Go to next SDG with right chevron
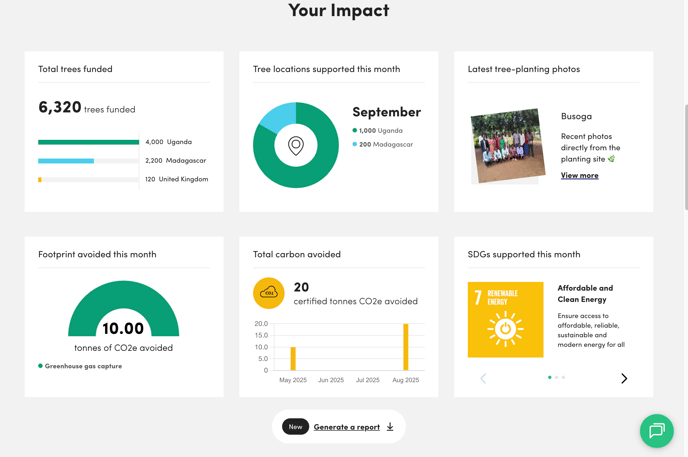The height and width of the screenshot is (457, 688). (624, 378)
